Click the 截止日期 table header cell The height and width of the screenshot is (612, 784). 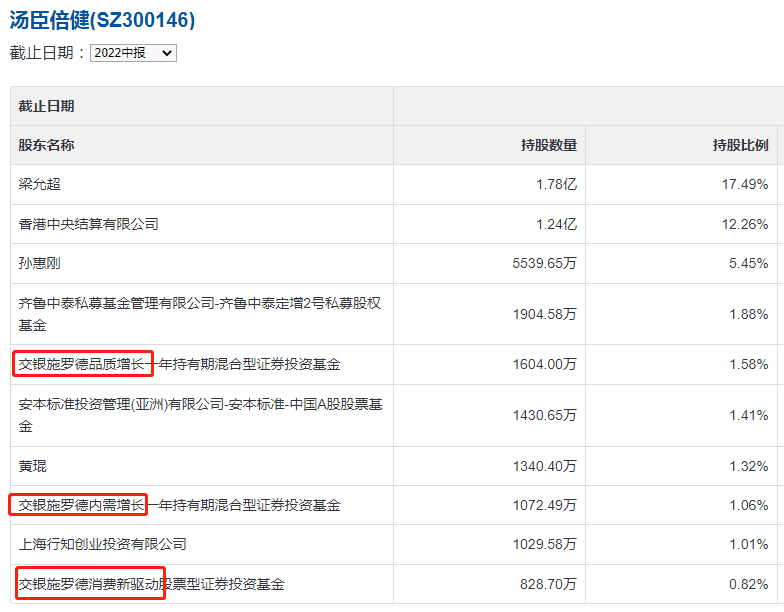click(x=202, y=106)
